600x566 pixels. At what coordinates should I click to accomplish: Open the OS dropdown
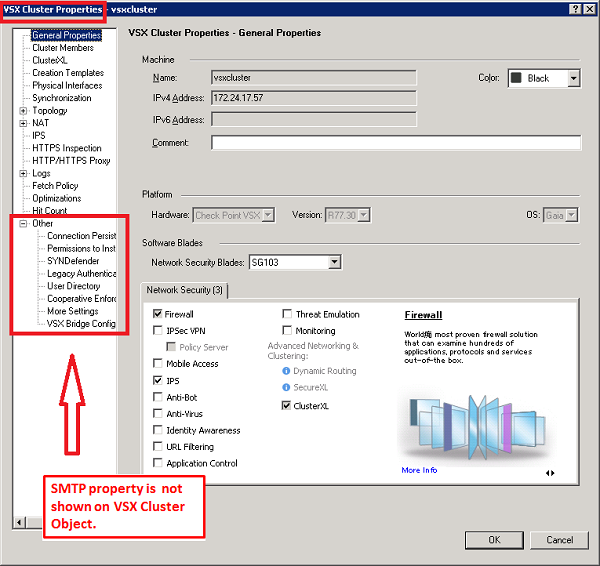(571, 215)
